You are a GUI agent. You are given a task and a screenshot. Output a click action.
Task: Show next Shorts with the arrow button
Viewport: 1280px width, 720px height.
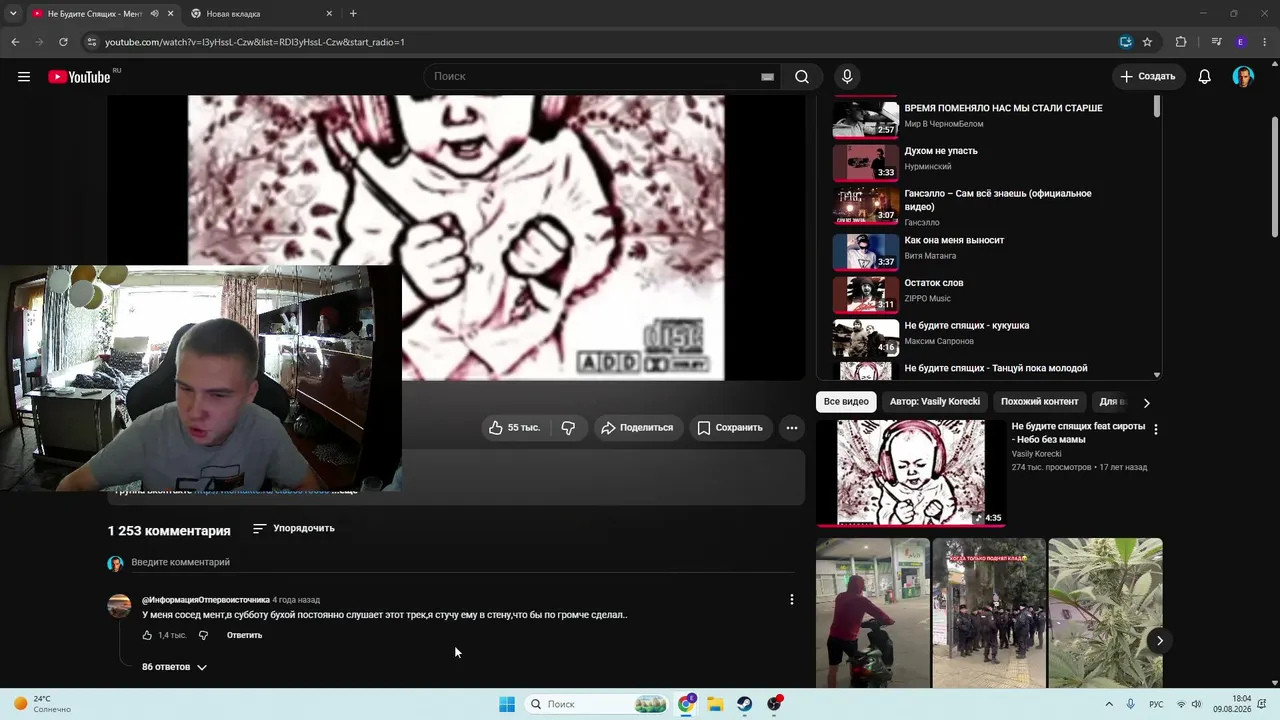click(1160, 640)
